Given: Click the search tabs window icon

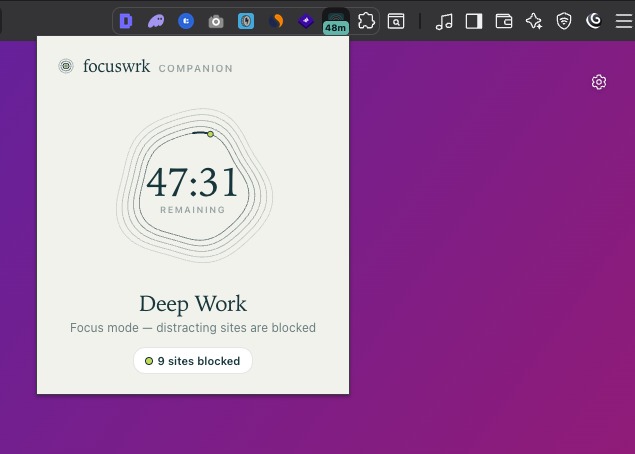Looking at the screenshot, I should [x=396, y=21].
